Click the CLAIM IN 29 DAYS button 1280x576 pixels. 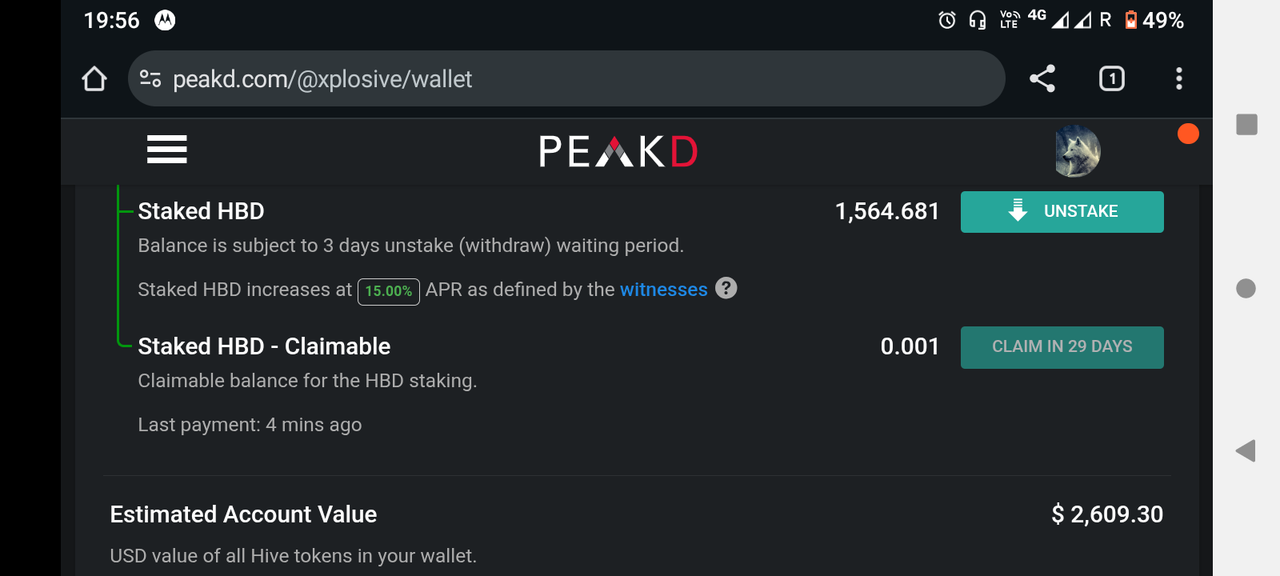coord(1062,347)
